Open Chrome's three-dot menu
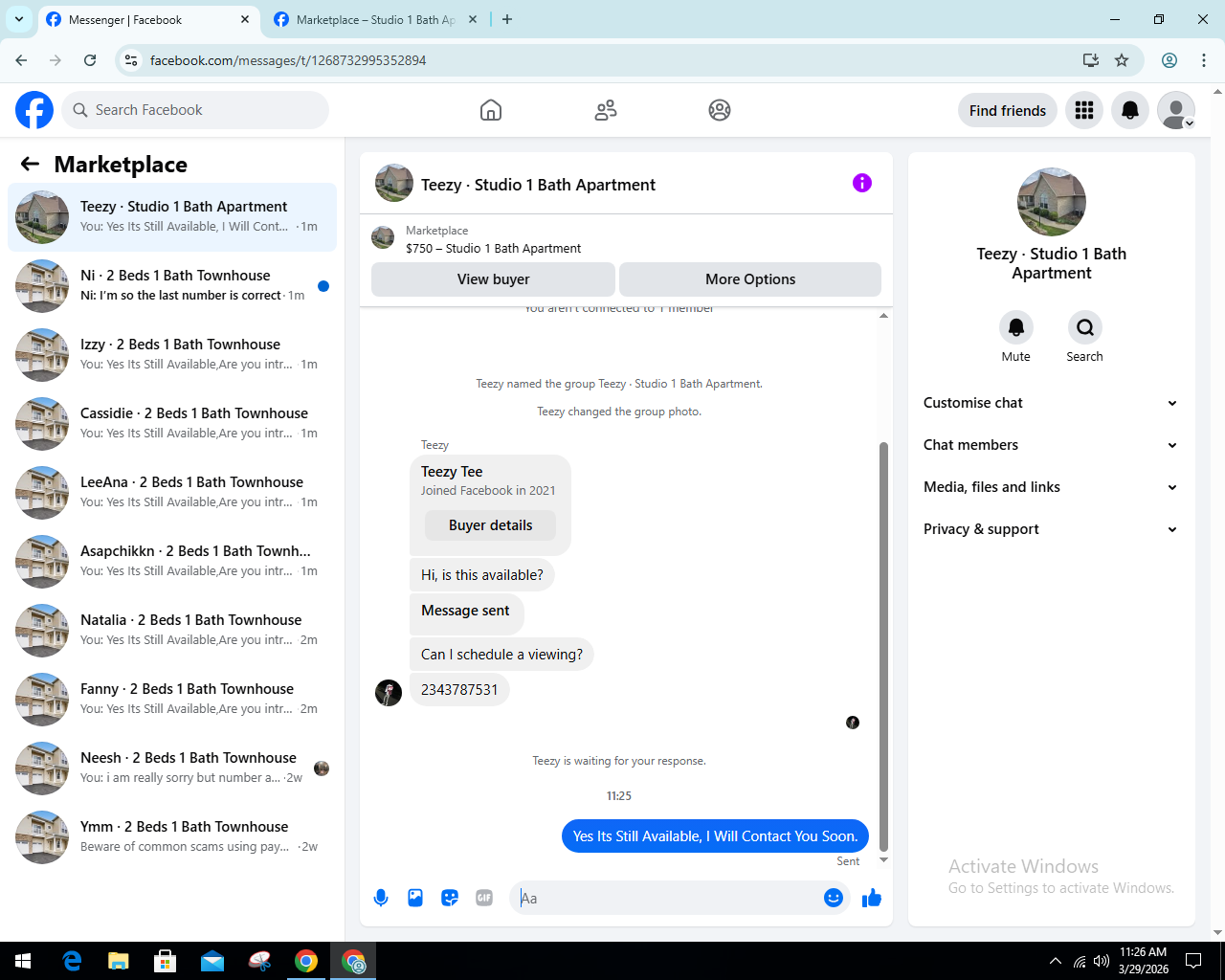This screenshot has width=1225, height=980. pos(1204,60)
